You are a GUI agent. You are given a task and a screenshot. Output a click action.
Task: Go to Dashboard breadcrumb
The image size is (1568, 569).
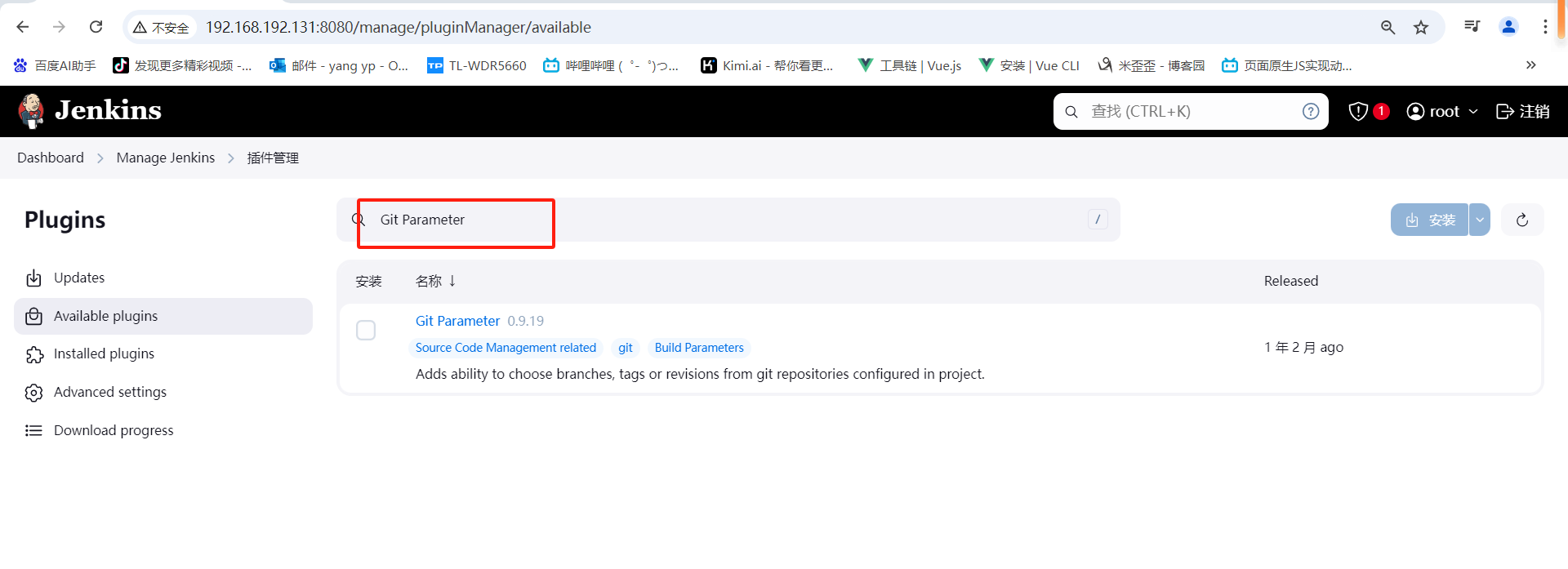tap(51, 158)
